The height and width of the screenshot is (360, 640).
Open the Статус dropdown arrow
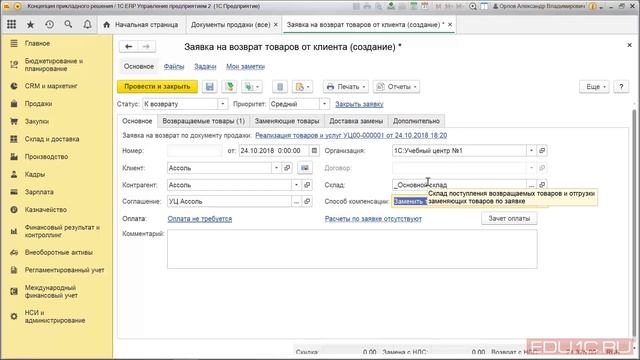pyautogui.click(x=222, y=104)
